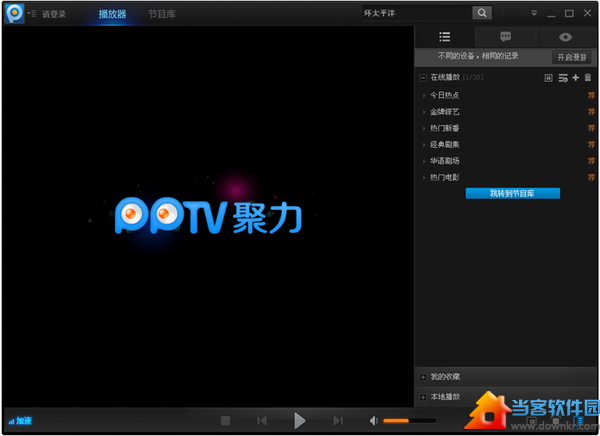The height and width of the screenshot is (436, 600).
Task: Click the play button
Action: click(x=300, y=421)
